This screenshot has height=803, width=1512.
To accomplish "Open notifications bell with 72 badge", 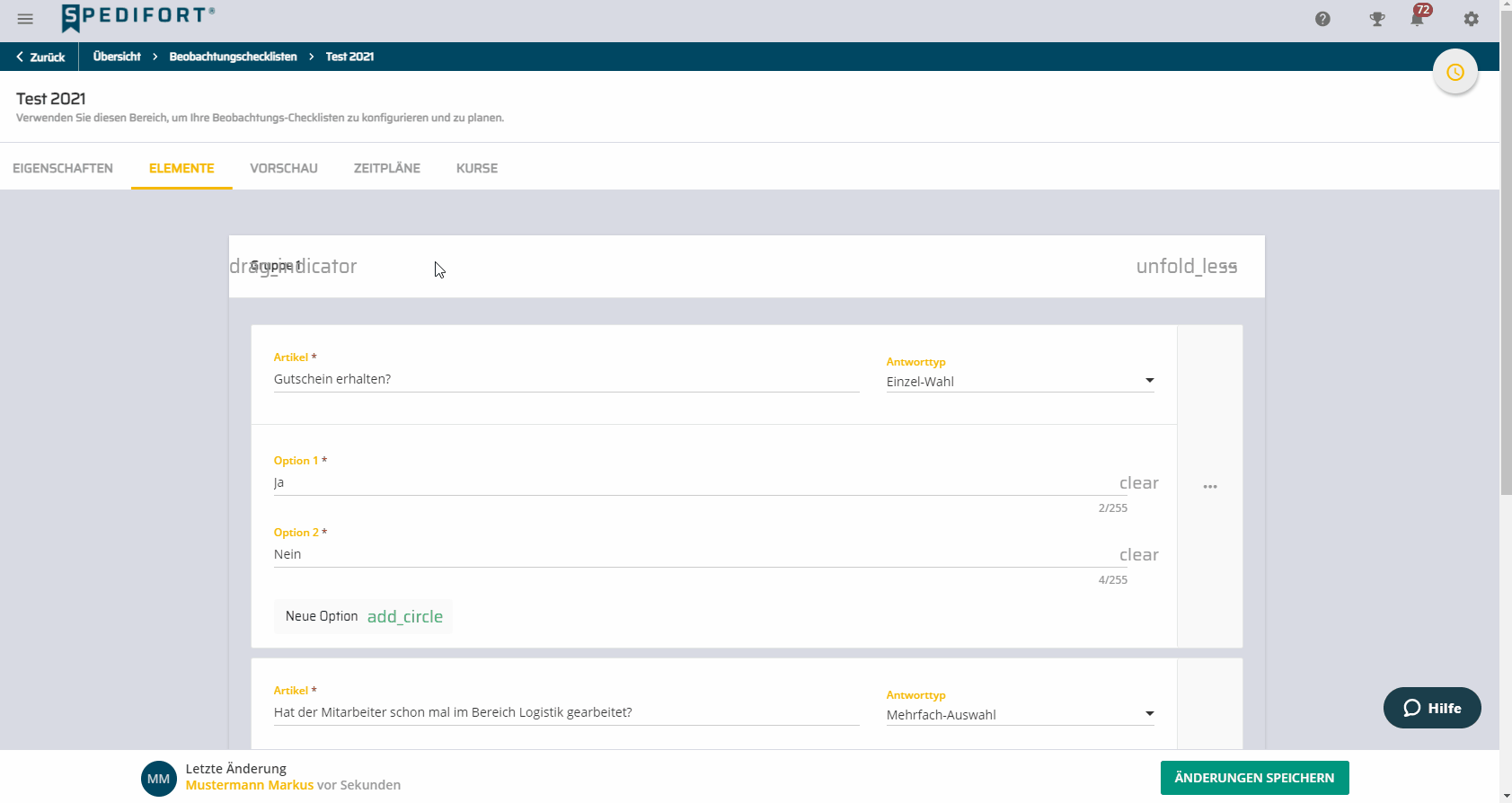I will tap(1418, 18).
